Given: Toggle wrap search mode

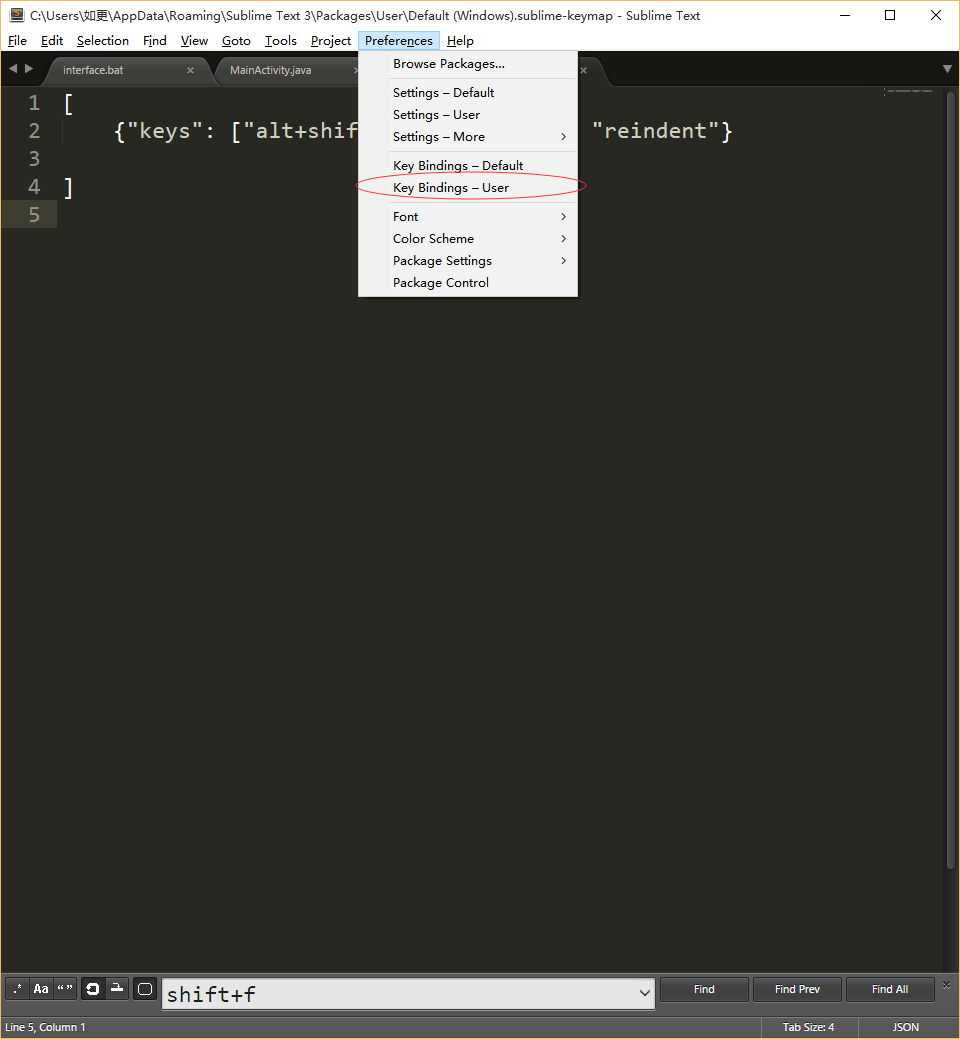Looking at the screenshot, I should click(x=92, y=988).
